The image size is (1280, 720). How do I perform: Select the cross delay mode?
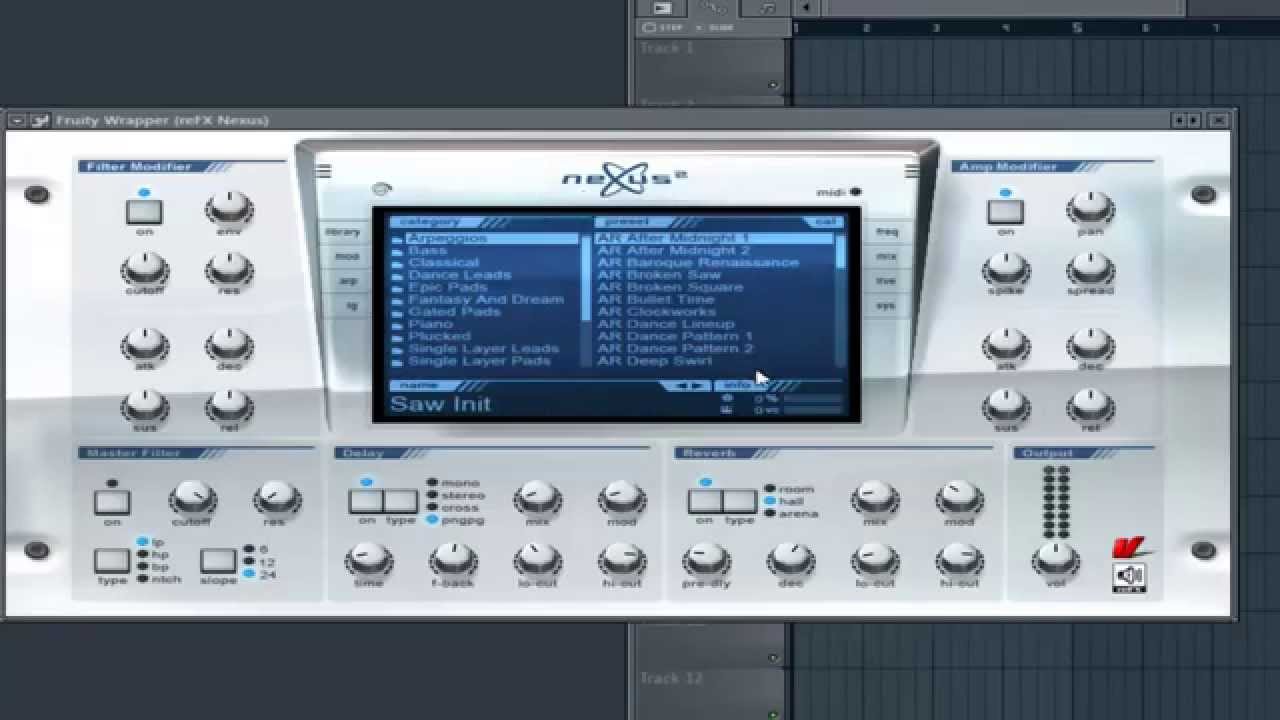click(x=454, y=507)
